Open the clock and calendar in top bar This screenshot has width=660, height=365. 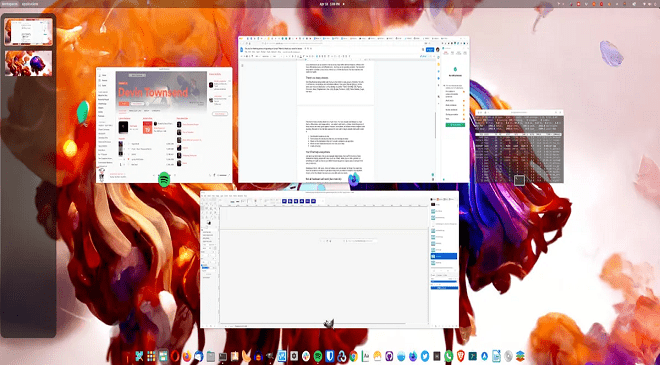pos(330,4)
